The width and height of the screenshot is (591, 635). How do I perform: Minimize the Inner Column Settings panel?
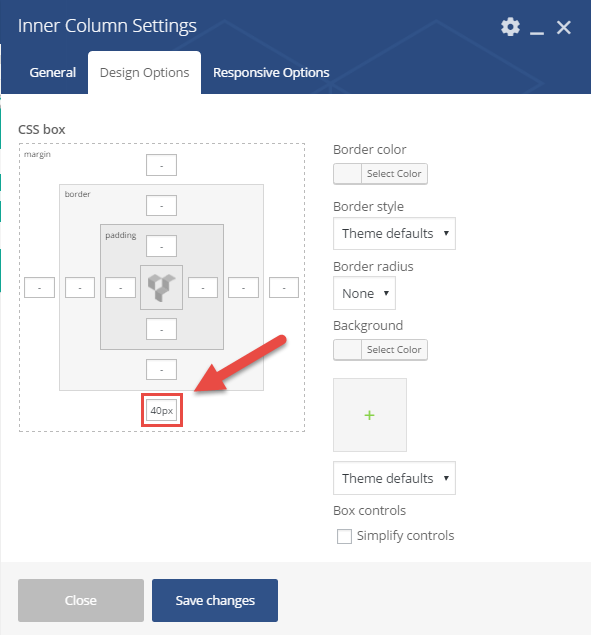click(537, 28)
